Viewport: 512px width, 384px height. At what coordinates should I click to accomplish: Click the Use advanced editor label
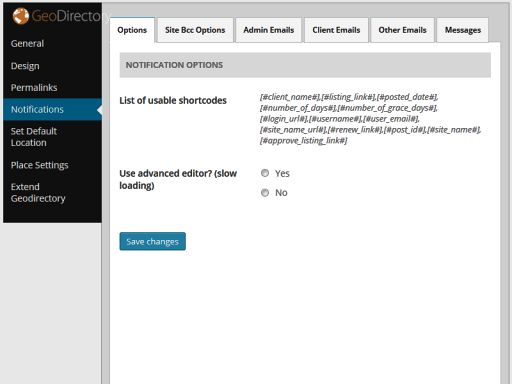[x=178, y=179]
